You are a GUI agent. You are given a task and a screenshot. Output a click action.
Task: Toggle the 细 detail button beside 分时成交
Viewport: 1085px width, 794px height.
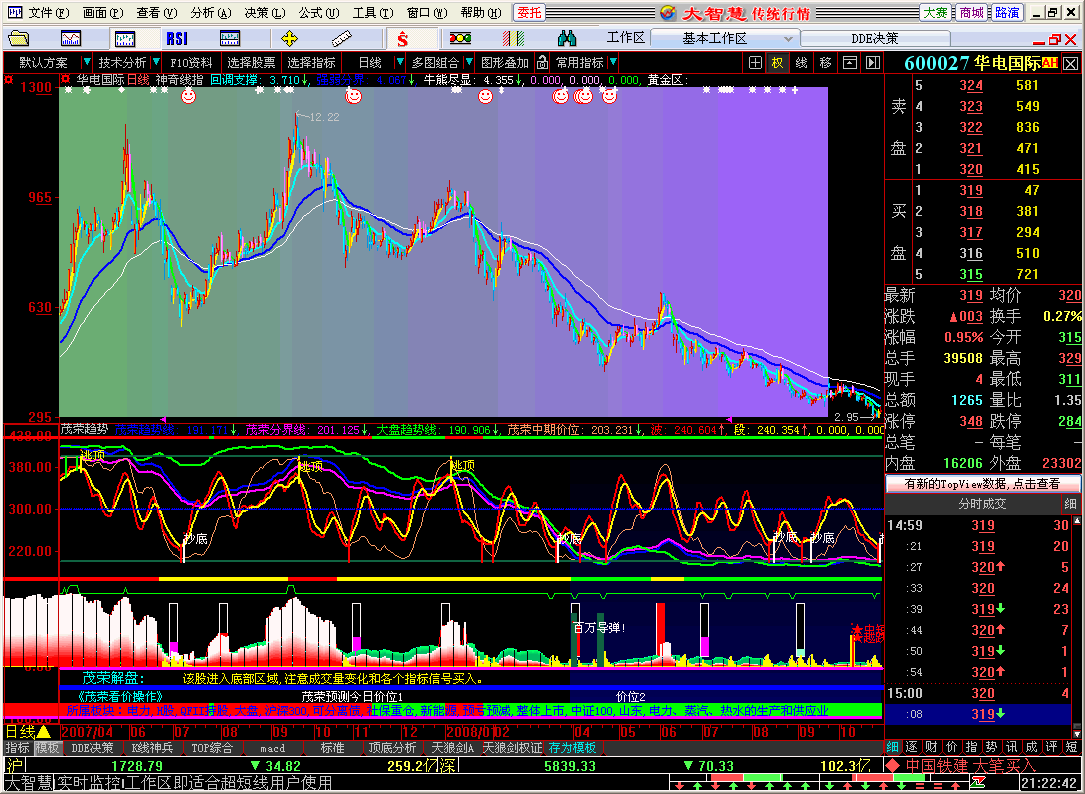tap(1070, 504)
